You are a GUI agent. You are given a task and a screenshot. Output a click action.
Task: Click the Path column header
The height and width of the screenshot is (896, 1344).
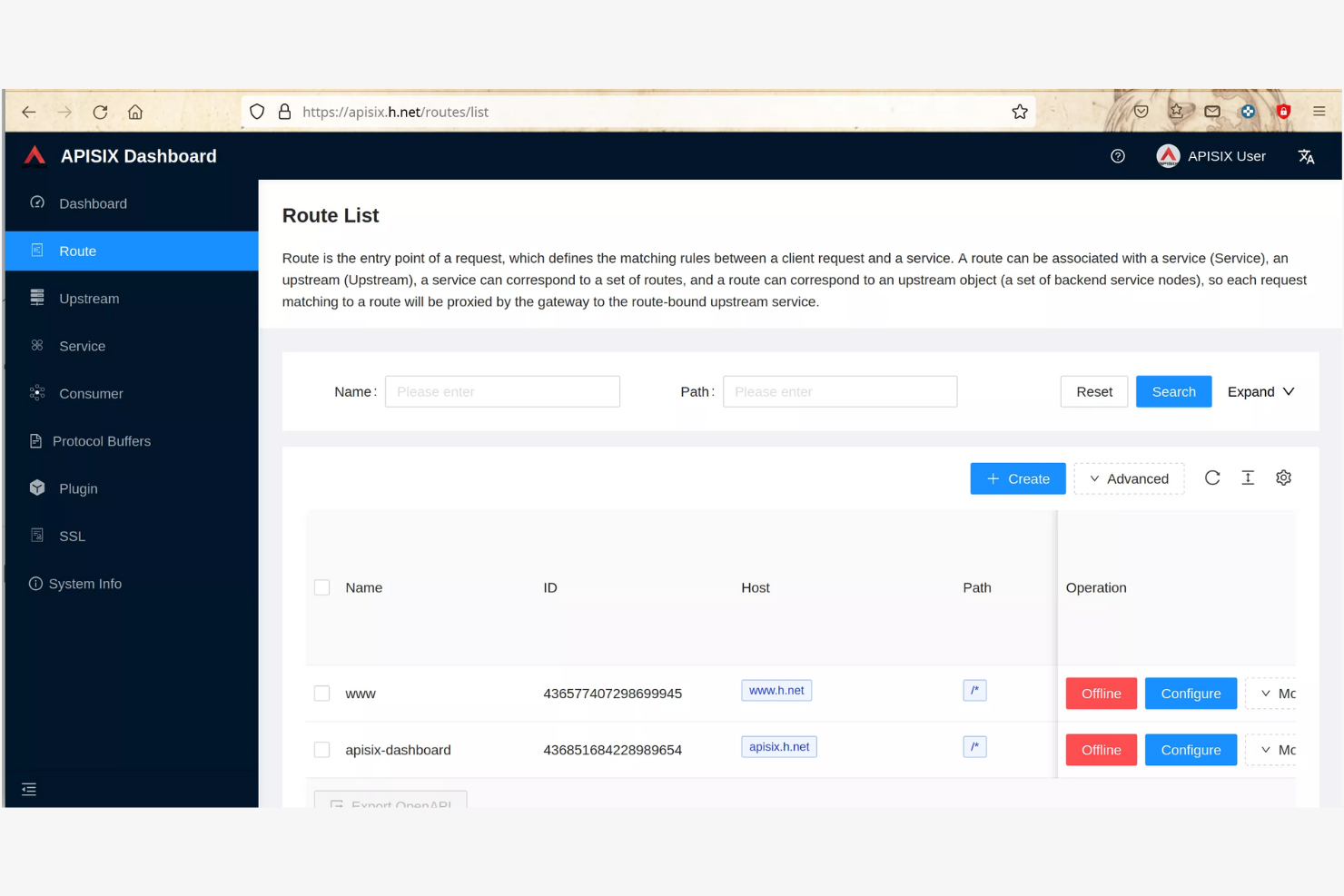[977, 587]
